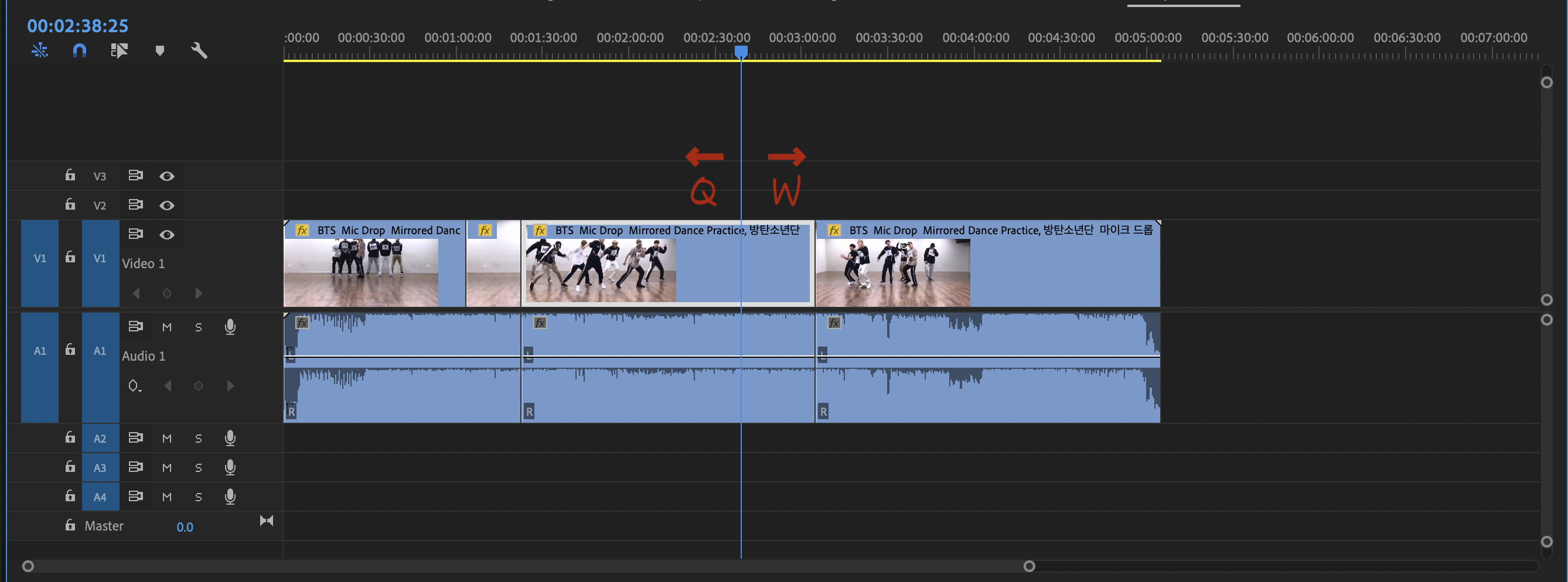The width and height of the screenshot is (1568, 582).
Task: Toggle Linked Selection icon
Action: pyautogui.click(x=120, y=50)
